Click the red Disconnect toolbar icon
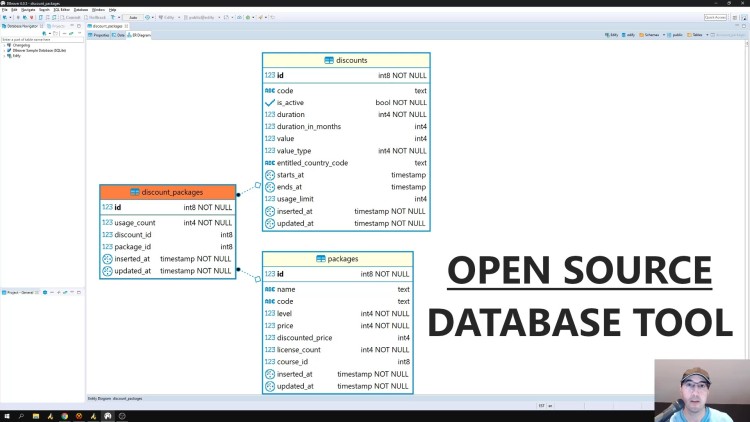Viewport: 750px width, 422px height. 32,17
